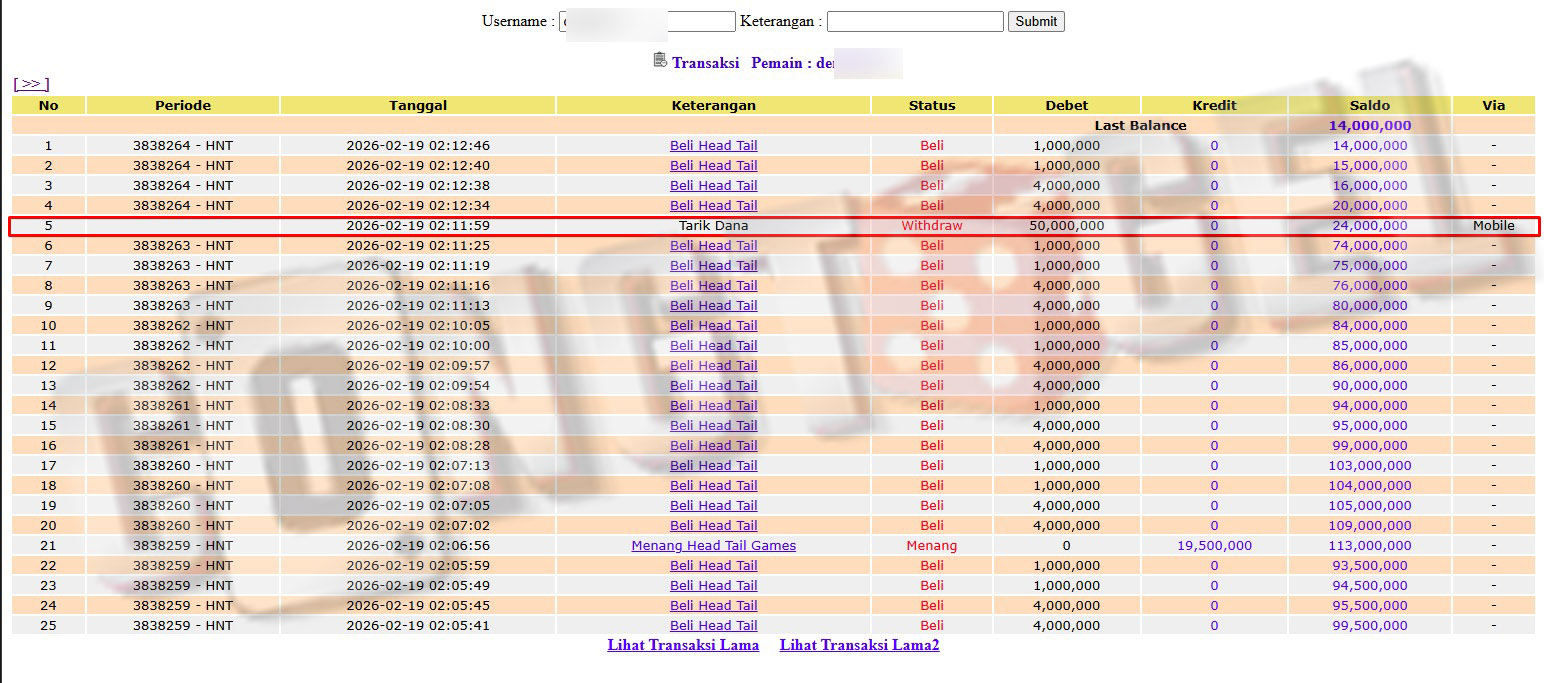Screen dimensions: 1544x683
Task: Click the 113,000,000 saldo value
Action: tap(1370, 545)
